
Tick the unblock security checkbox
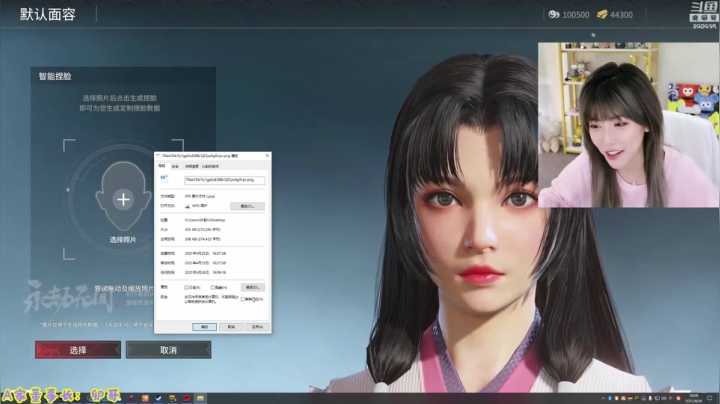[243, 299]
